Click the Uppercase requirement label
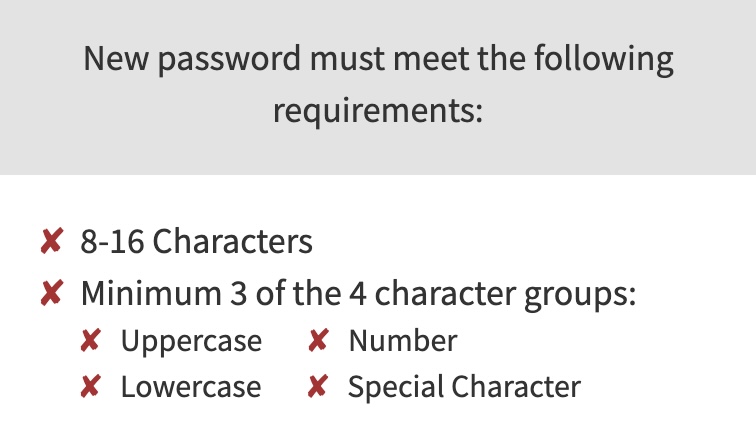This screenshot has width=756, height=436. point(191,341)
